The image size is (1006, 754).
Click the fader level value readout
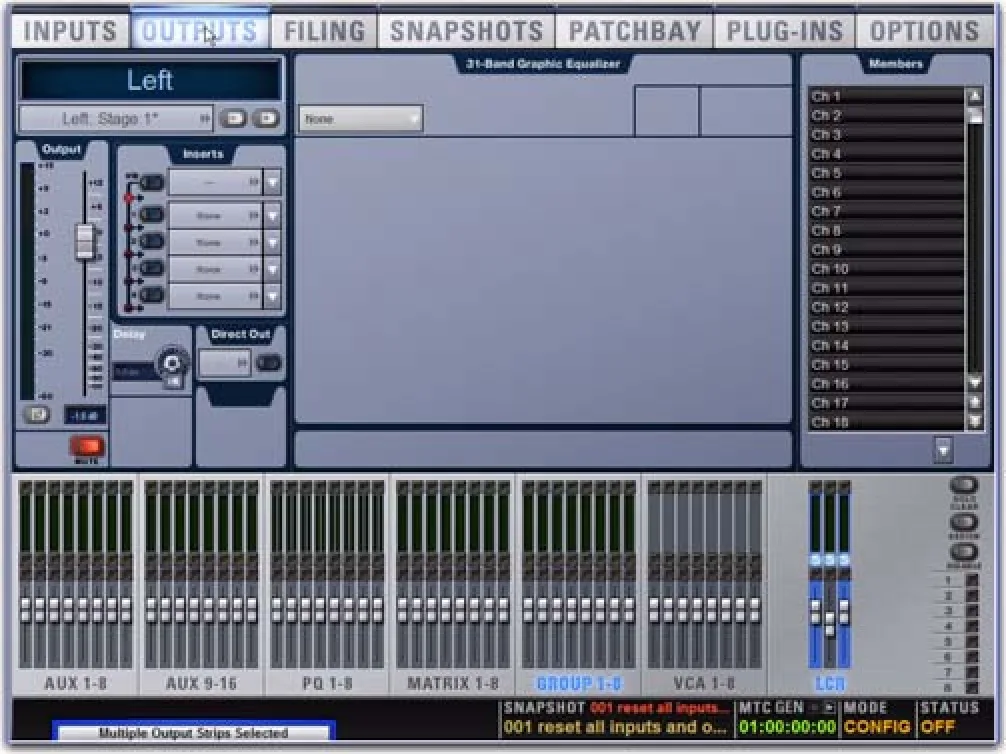pyautogui.click(x=85, y=416)
